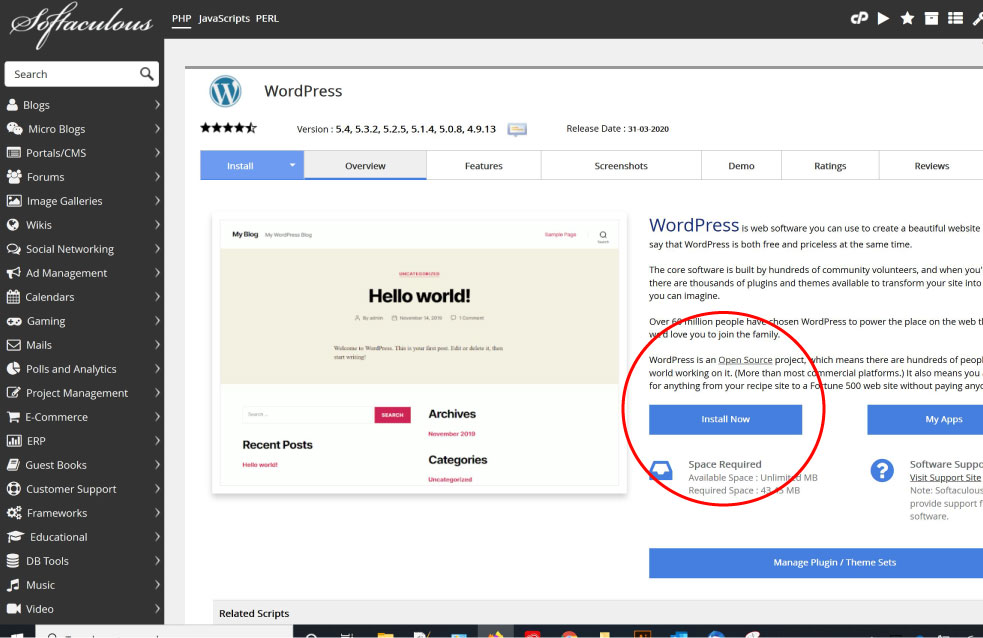Screen dimensions: 983x638
Task: Click the Gaming controller icon
Action: (14, 321)
